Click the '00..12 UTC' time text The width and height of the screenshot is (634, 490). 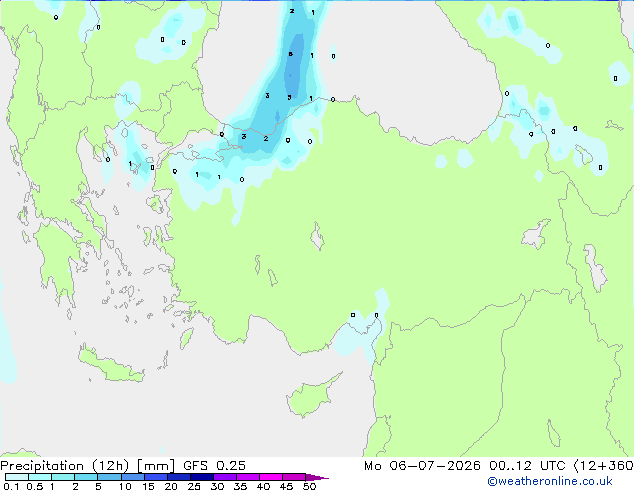[x=527, y=466]
